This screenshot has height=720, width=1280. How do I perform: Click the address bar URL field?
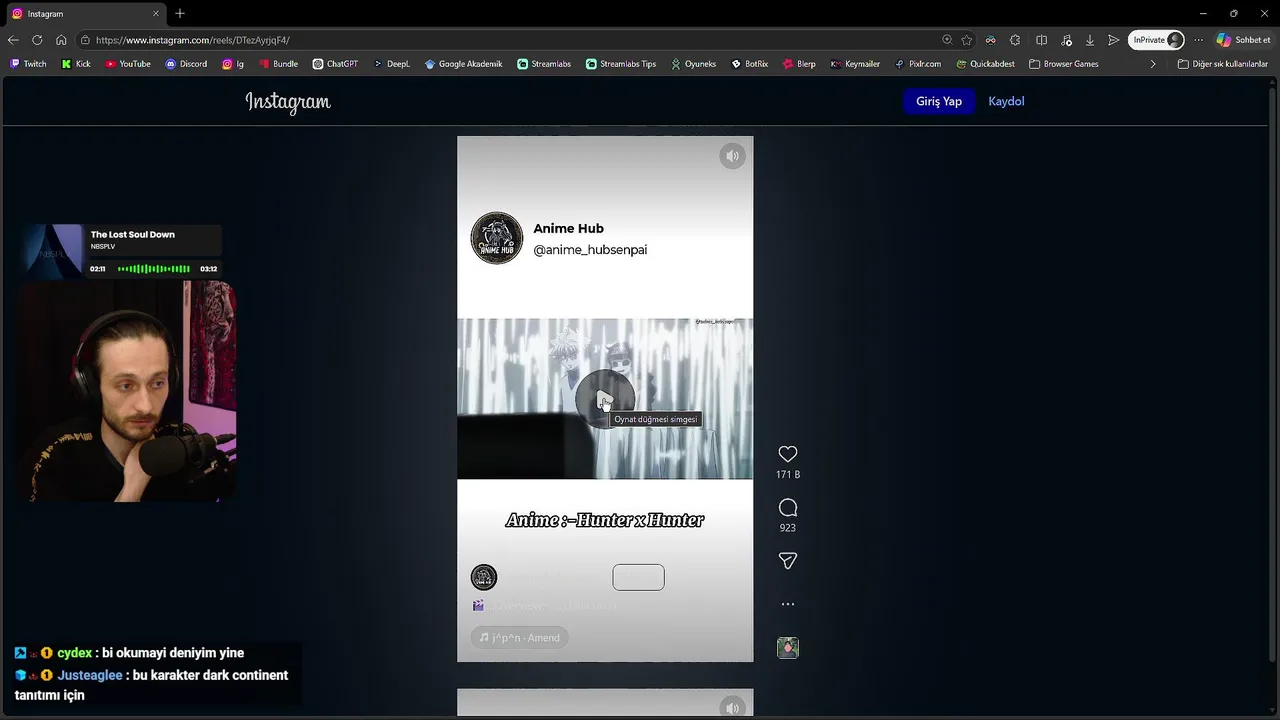click(x=510, y=40)
